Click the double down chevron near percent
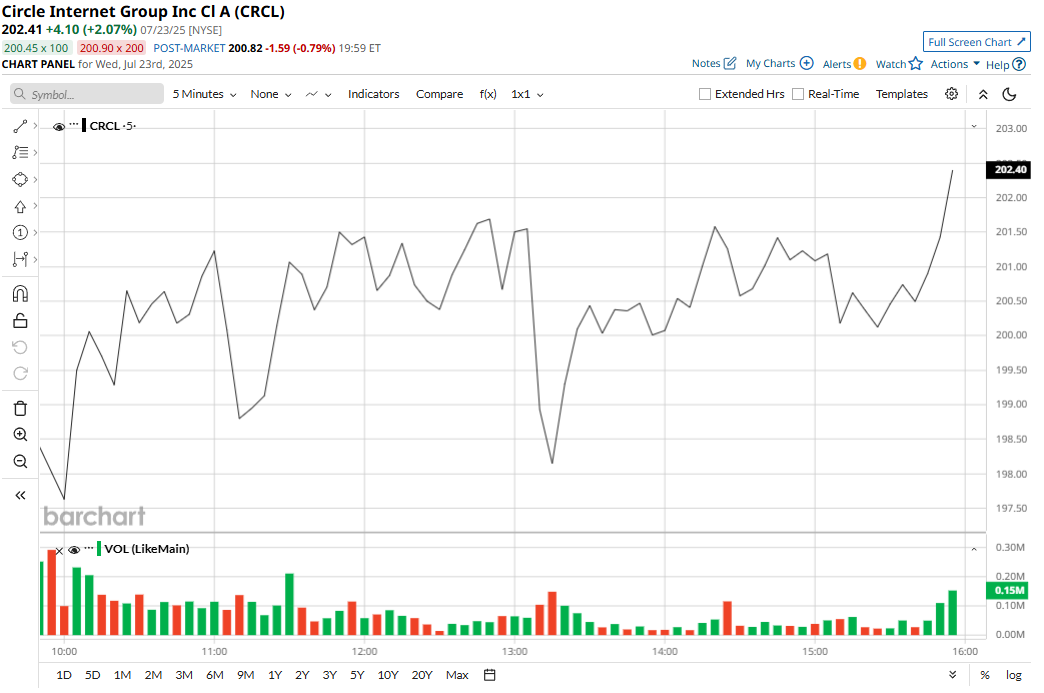The image size is (1044, 693). point(953,675)
